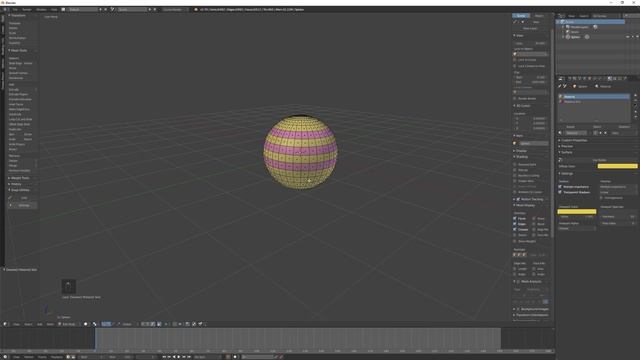Enable Backface Culling checkbox
This screenshot has height=360, width=640.
coord(515,176)
